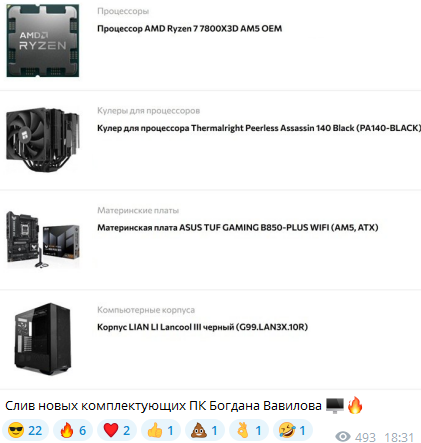The width and height of the screenshot is (421, 443).
Task: Click the eye views counter icon
Action: (343, 436)
